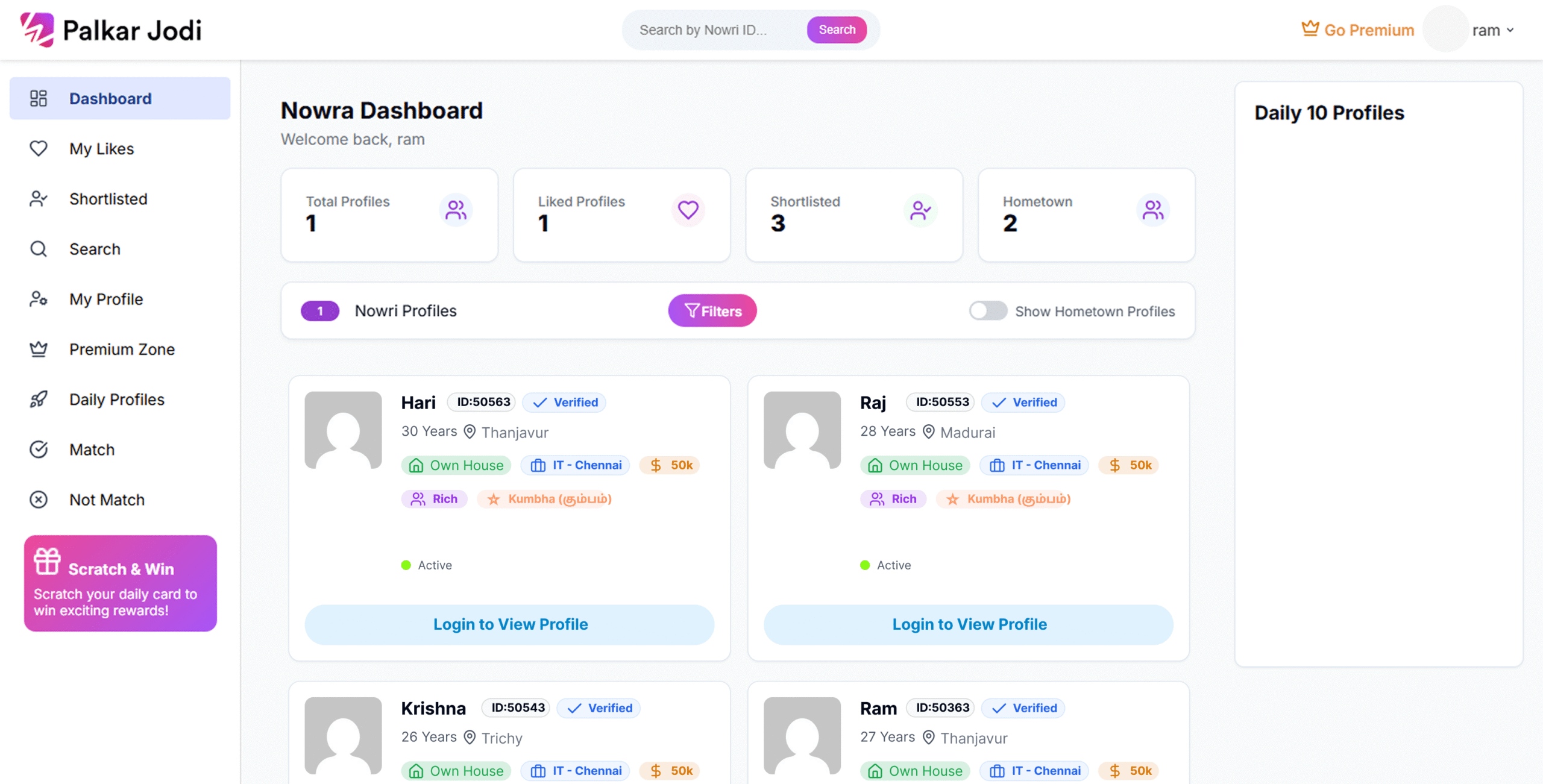Click Login to View Profile for Hari

pos(509,624)
